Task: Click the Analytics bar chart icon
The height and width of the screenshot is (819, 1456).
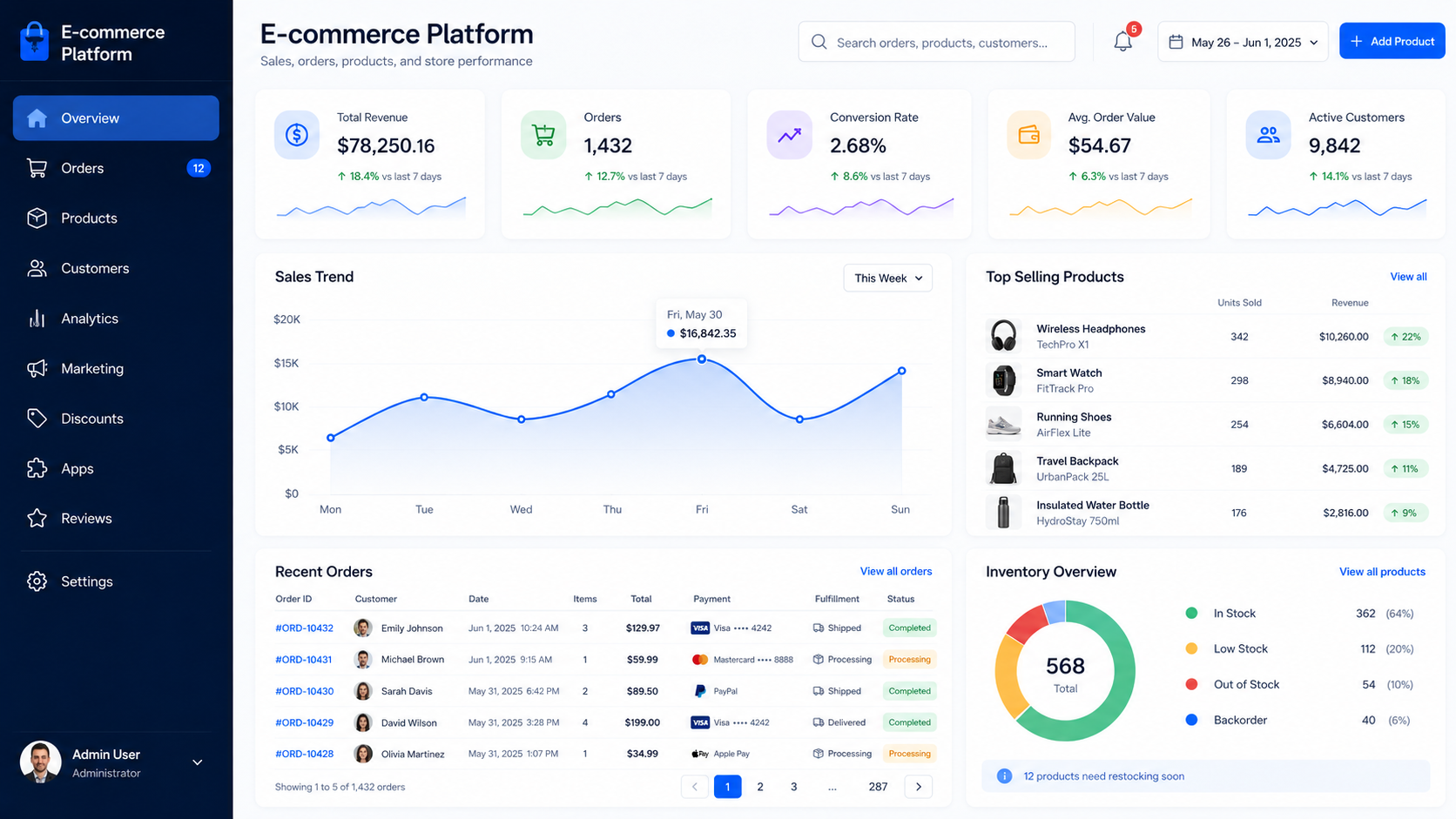Action: (x=37, y=319)
